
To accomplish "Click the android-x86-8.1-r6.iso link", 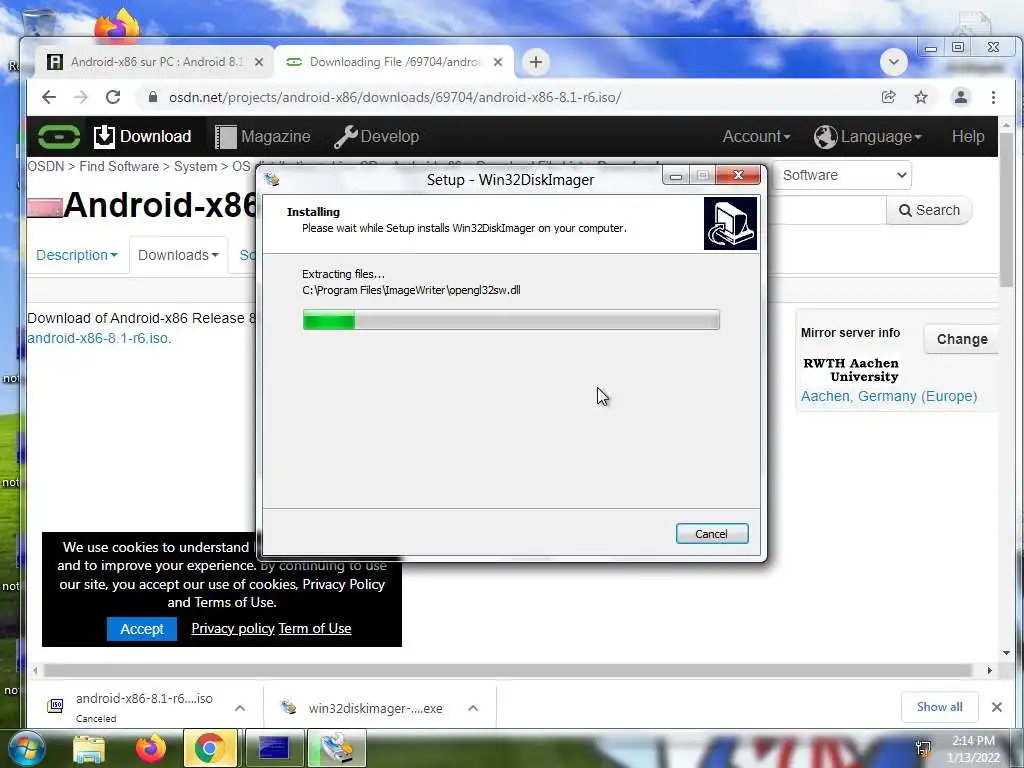I will [98, 338].
